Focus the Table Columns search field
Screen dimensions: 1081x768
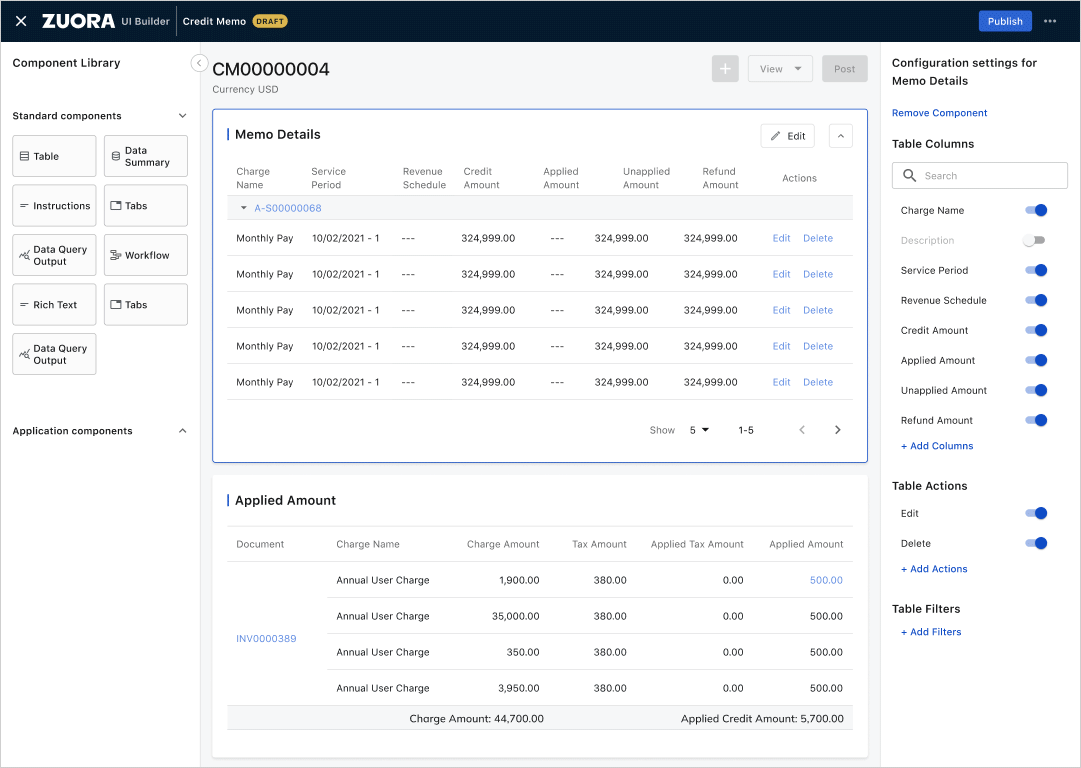(x=980, y=176)
